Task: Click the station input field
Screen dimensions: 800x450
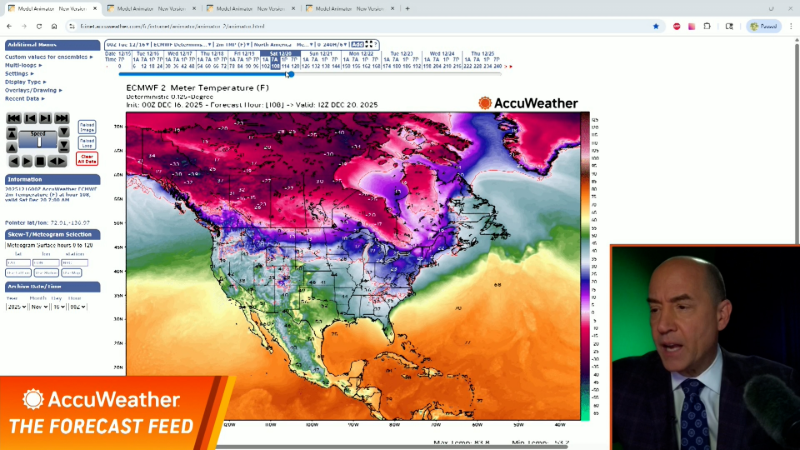Action: pos(74,262)
